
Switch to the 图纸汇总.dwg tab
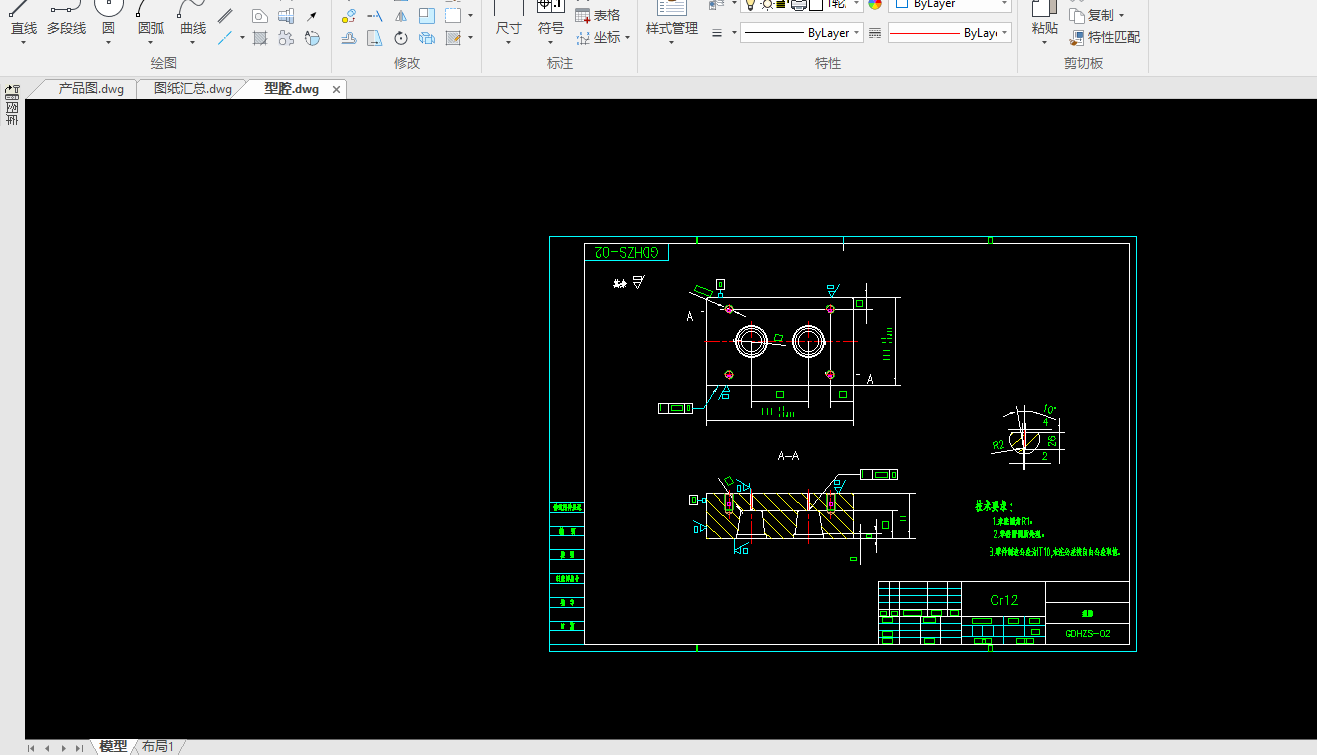point(192,89)
